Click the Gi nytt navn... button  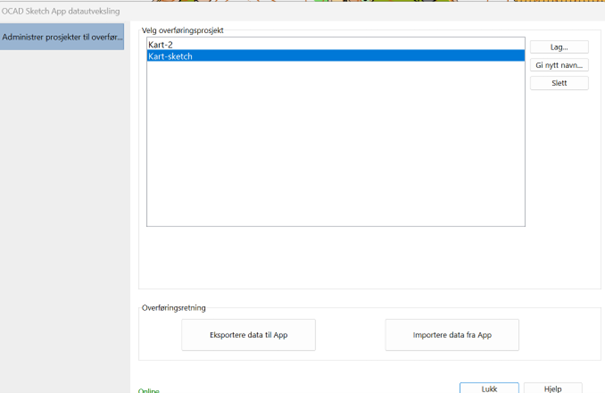(559, 65)
